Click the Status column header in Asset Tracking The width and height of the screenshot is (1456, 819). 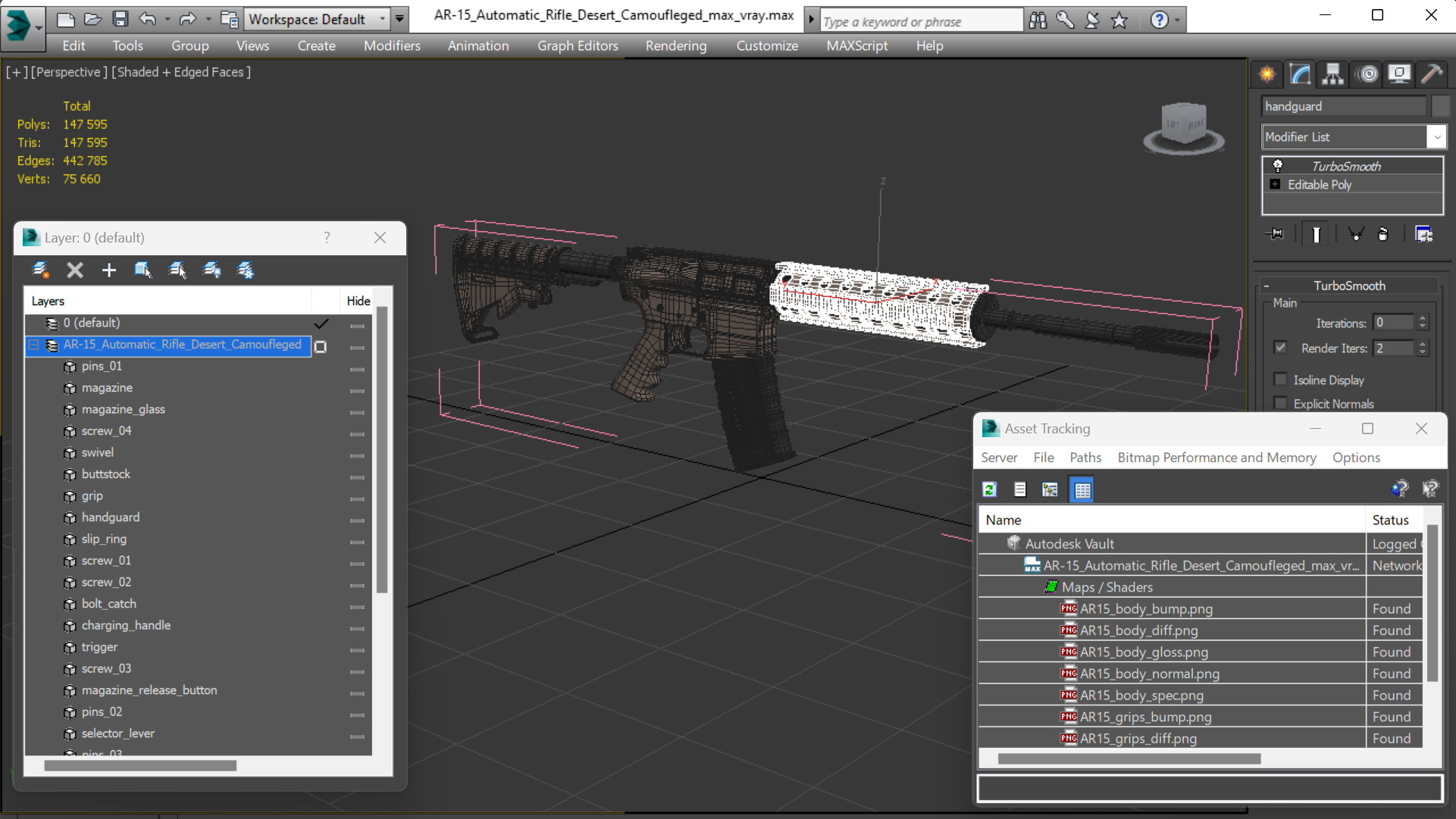pos(1393,520)
